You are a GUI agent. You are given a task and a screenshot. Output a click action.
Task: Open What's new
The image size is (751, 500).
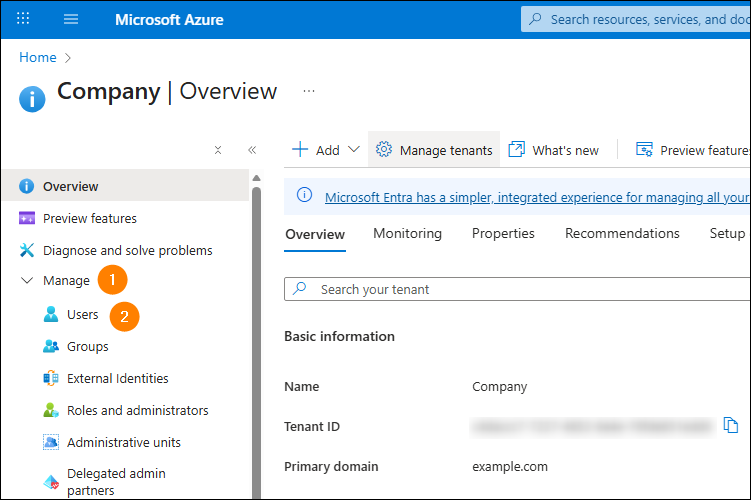(x=554, y=150)
